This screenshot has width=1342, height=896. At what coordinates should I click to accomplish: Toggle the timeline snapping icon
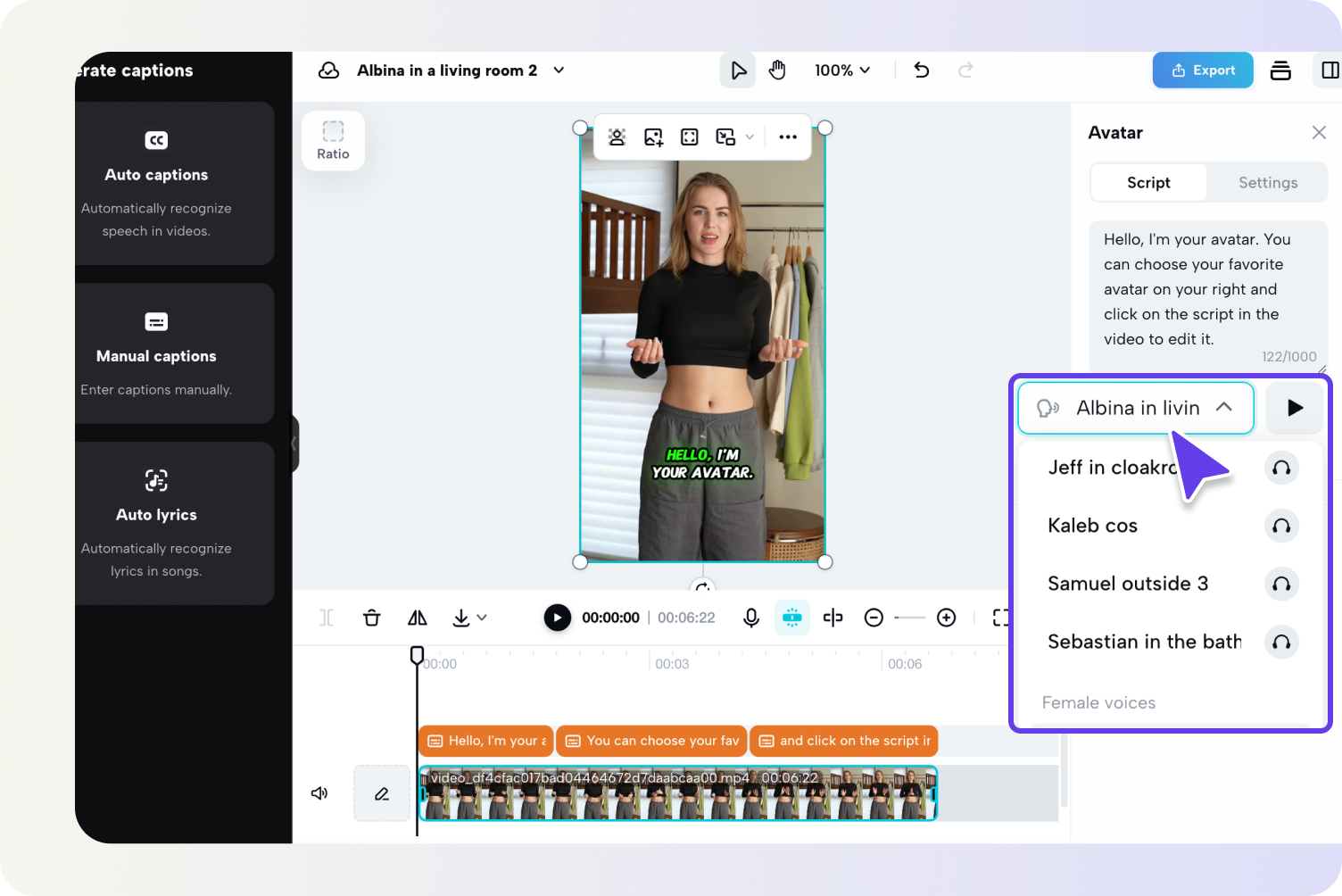pos(791,618)
